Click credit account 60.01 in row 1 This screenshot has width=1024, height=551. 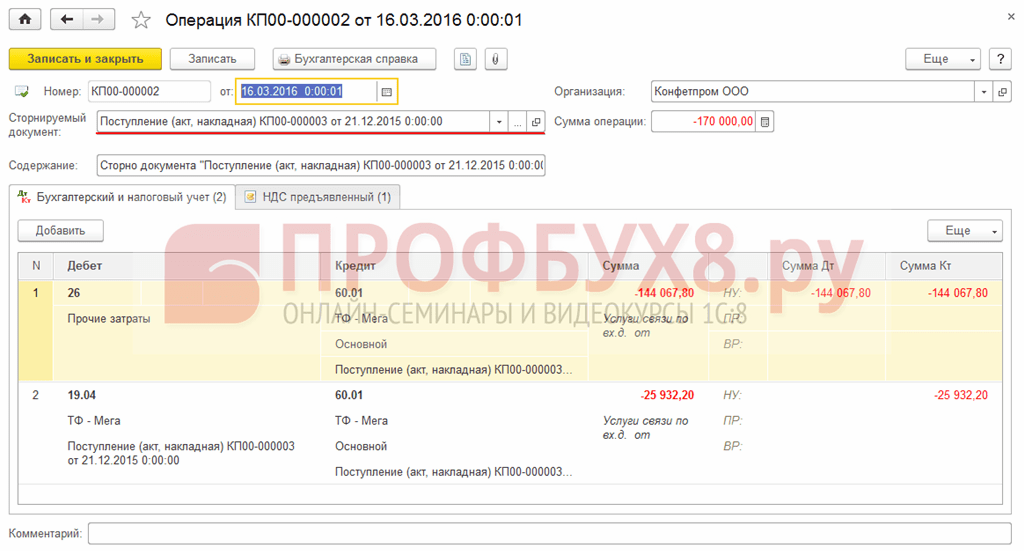349,293
